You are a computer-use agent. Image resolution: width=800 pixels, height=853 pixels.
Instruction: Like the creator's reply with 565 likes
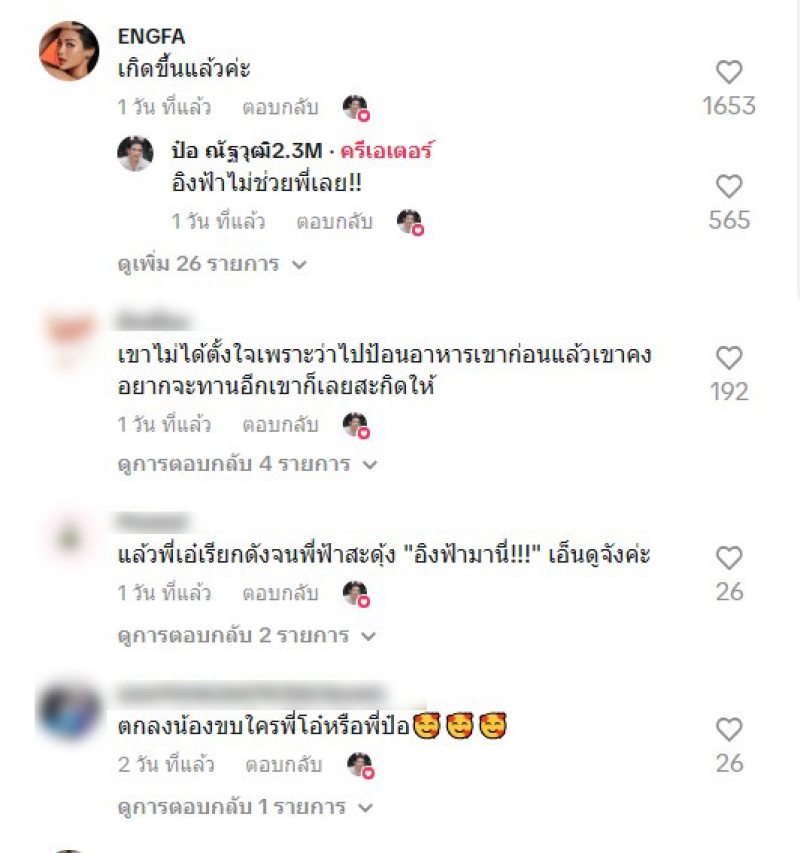click(729, 187)
